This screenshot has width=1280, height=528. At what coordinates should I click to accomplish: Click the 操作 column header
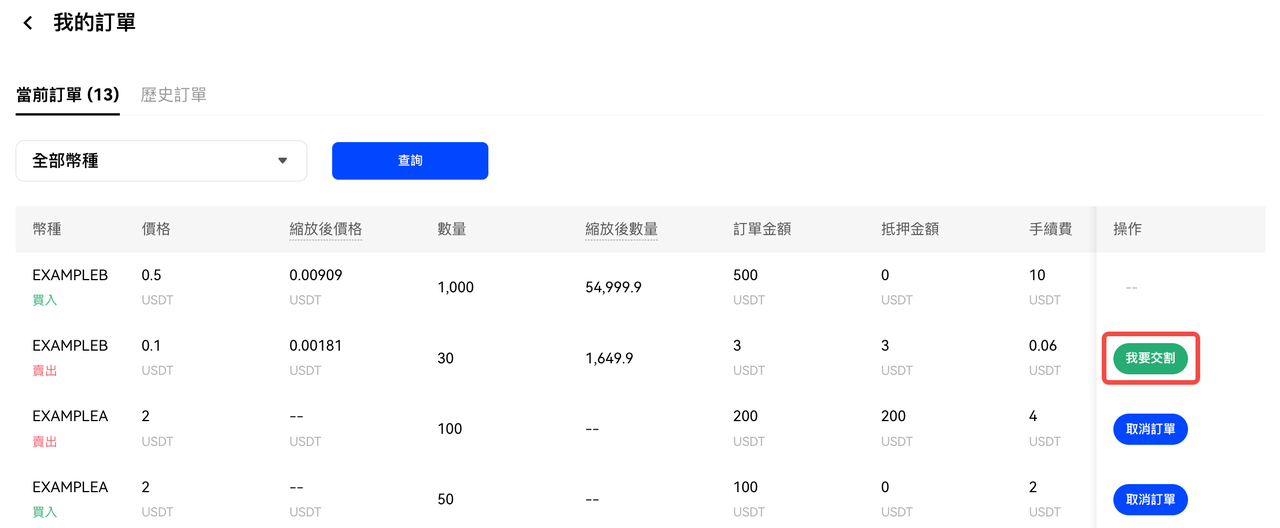tap(1127, 229)
